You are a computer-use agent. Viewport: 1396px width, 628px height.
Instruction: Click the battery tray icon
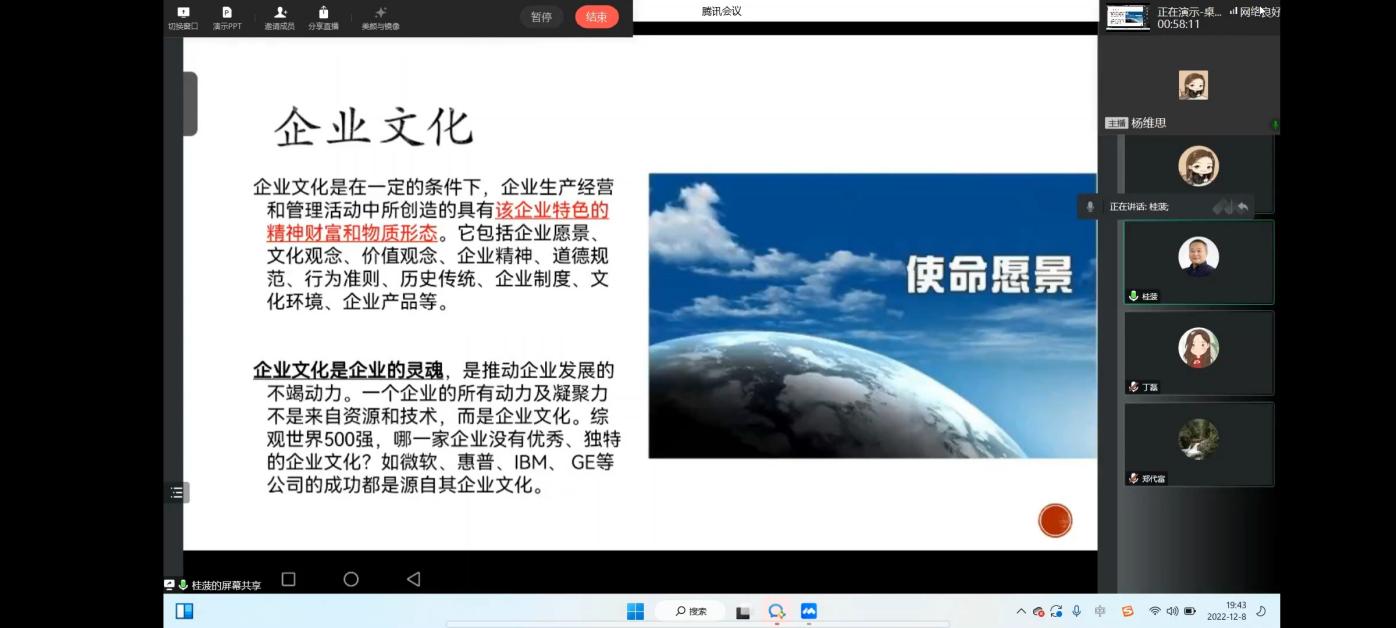1190,611
